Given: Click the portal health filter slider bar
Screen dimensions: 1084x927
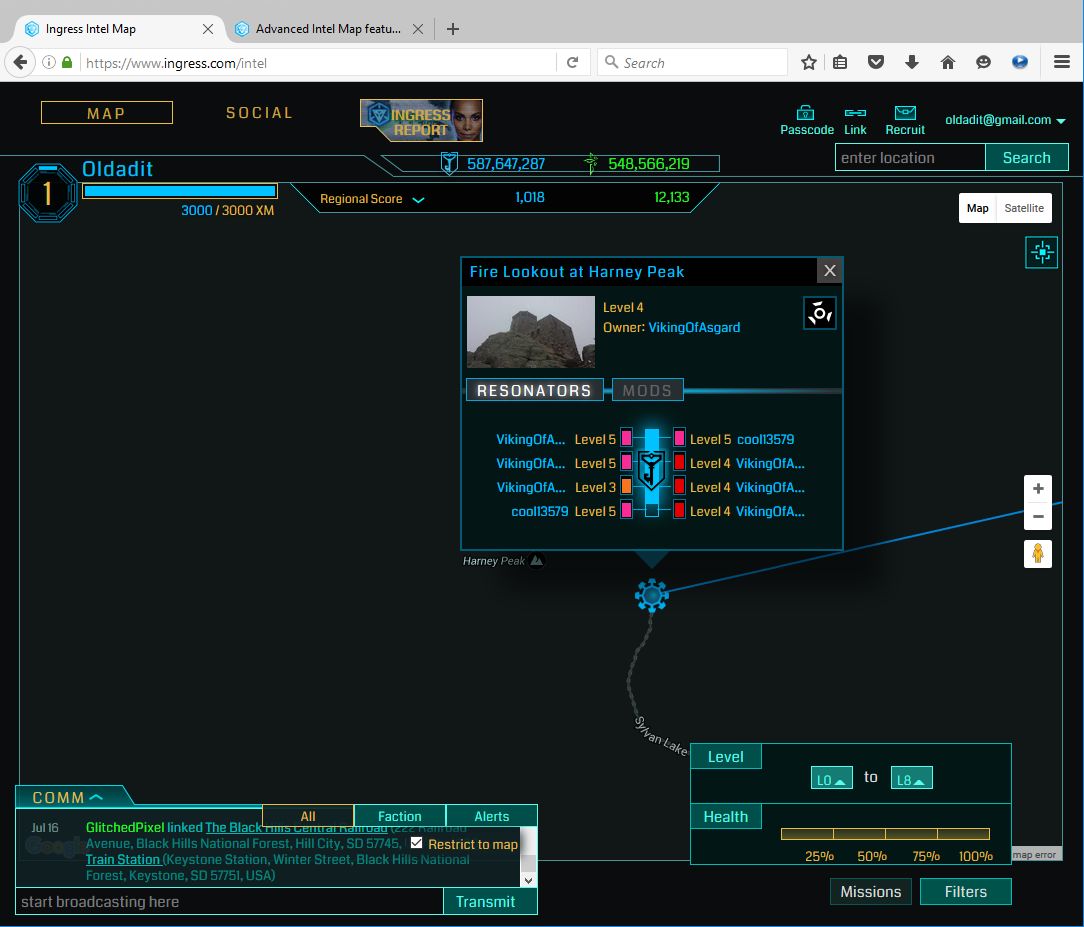Looking at the screenshot, I should point(885,834).
